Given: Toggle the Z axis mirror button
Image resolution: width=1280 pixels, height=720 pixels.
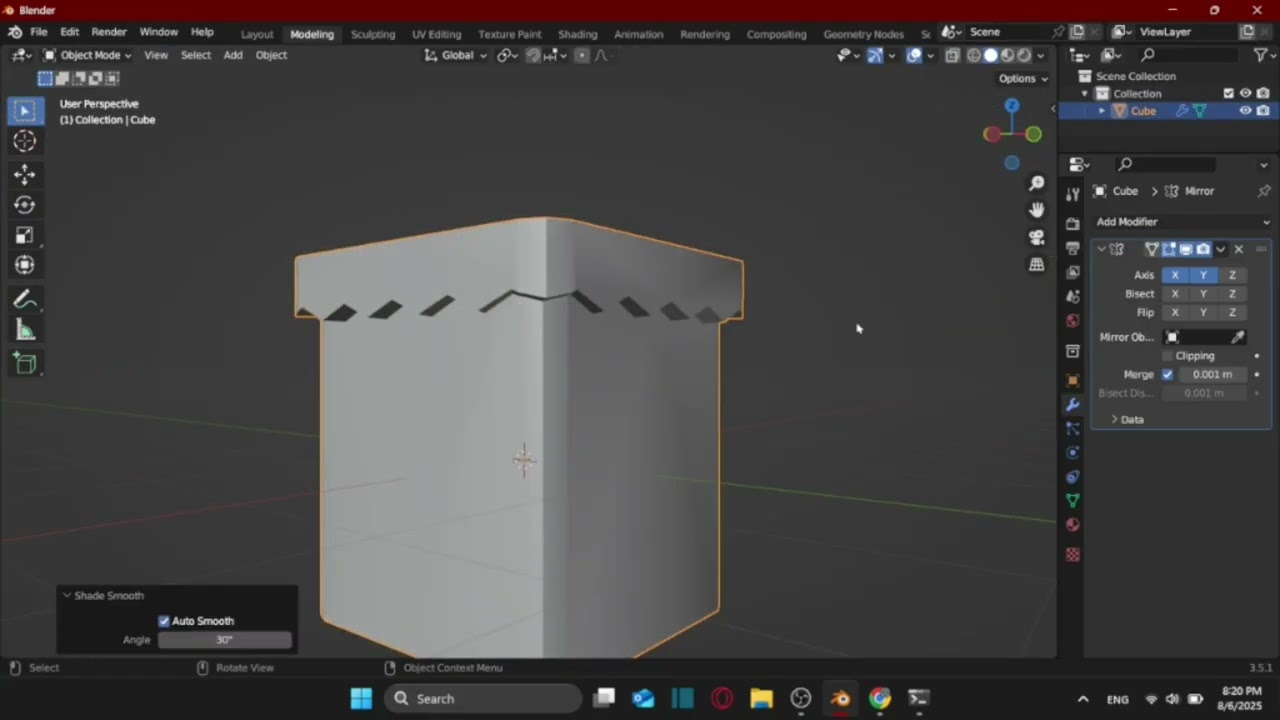Looking at the screenshot, I should (1232, 275).
